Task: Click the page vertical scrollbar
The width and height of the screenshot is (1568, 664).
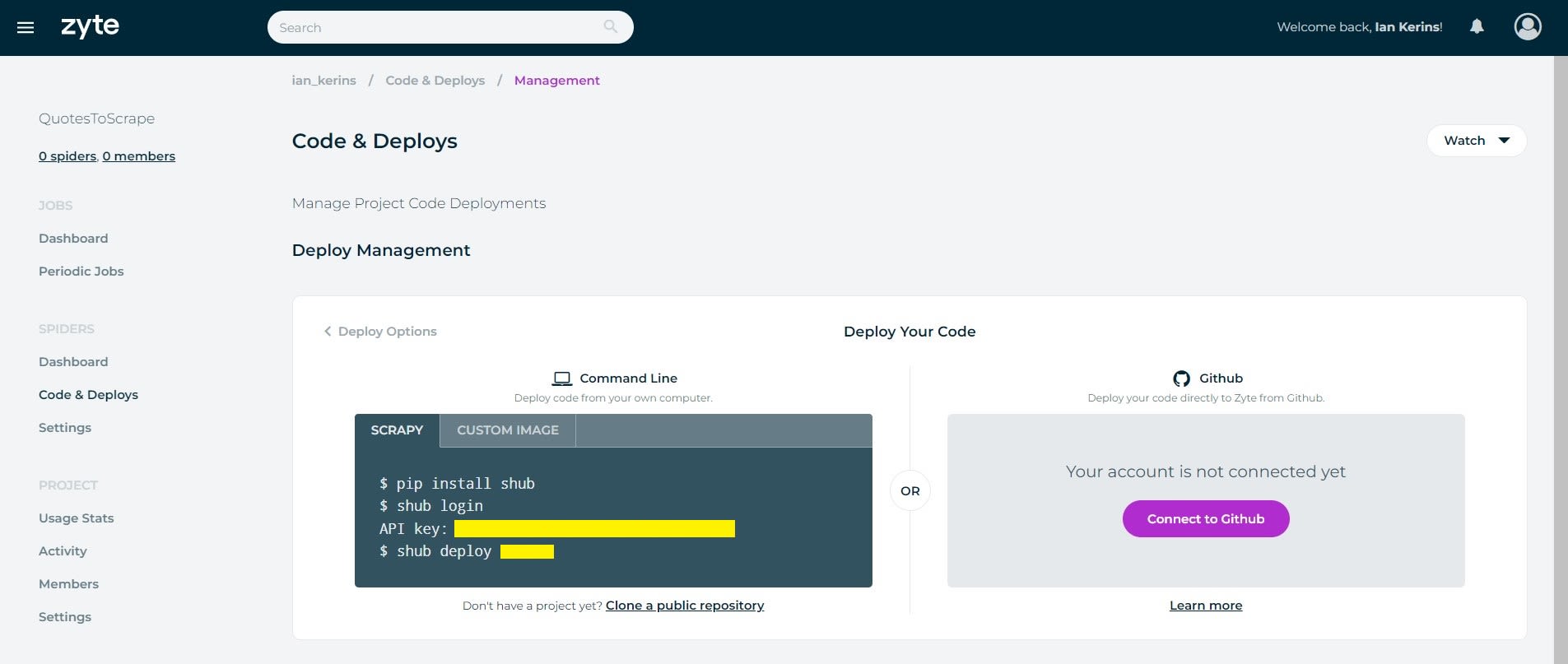Action: pos(1560,360)
